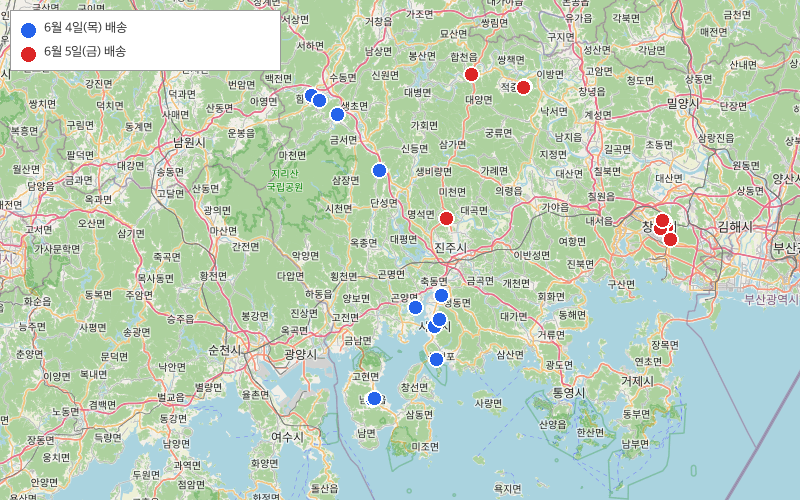The image size is (800, 500).
Task: Click the 벌교읍 label
Action: coord(170,397)
